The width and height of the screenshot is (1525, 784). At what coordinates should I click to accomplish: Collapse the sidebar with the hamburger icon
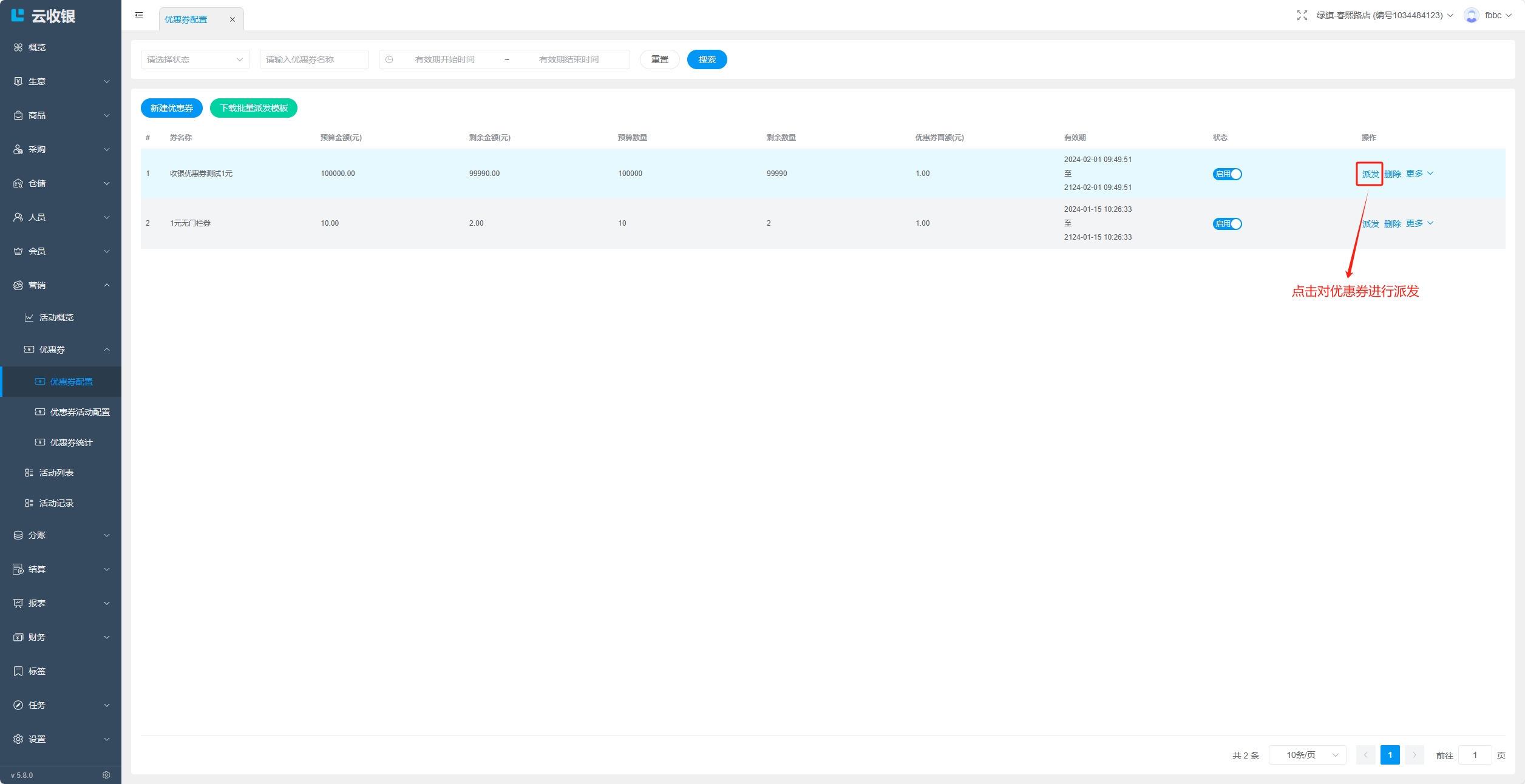pos(139,15)
